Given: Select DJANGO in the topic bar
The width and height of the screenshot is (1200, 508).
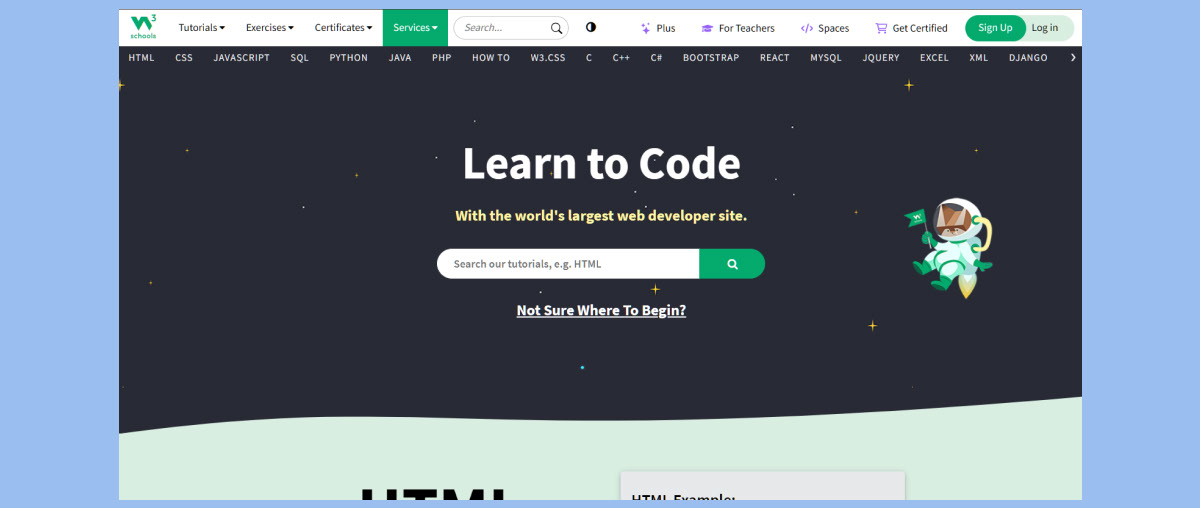Looking at the screenshot, I should [1028, 58].
